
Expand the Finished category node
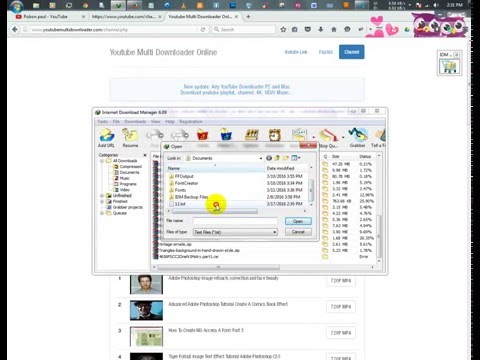click(102, 202)
